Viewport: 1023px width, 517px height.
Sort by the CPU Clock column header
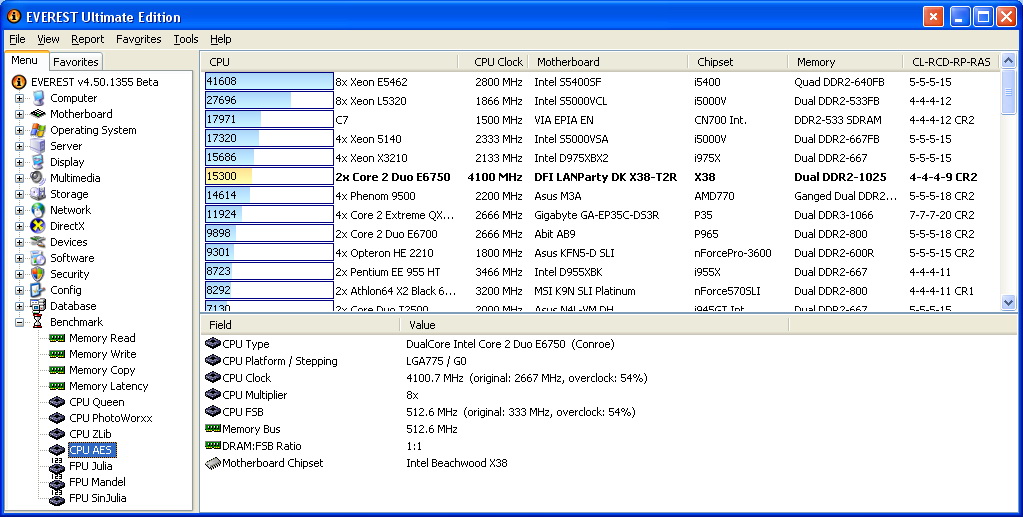click(x=493, y=62)
